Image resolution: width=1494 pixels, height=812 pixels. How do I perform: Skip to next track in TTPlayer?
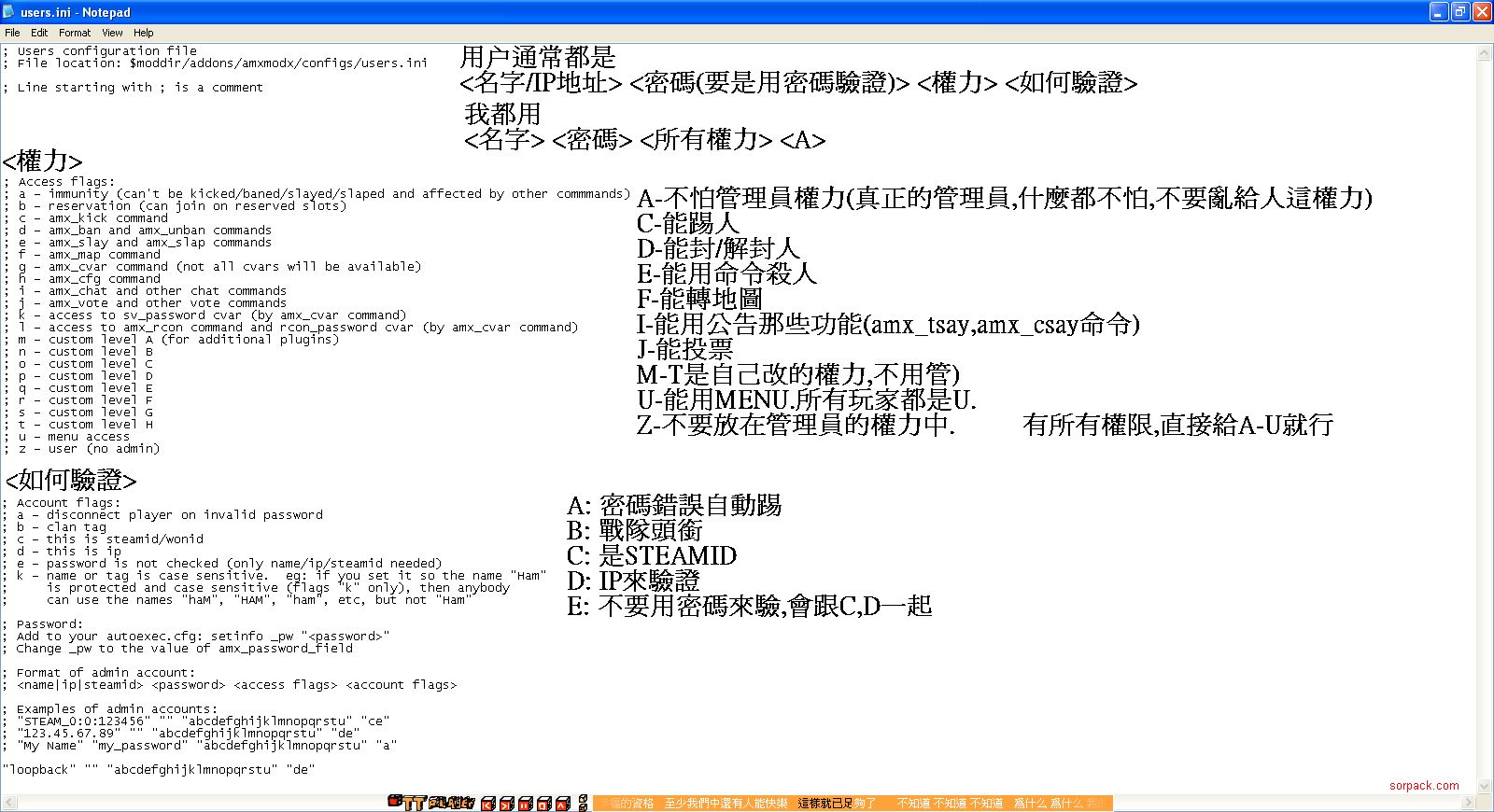point(506,804)
